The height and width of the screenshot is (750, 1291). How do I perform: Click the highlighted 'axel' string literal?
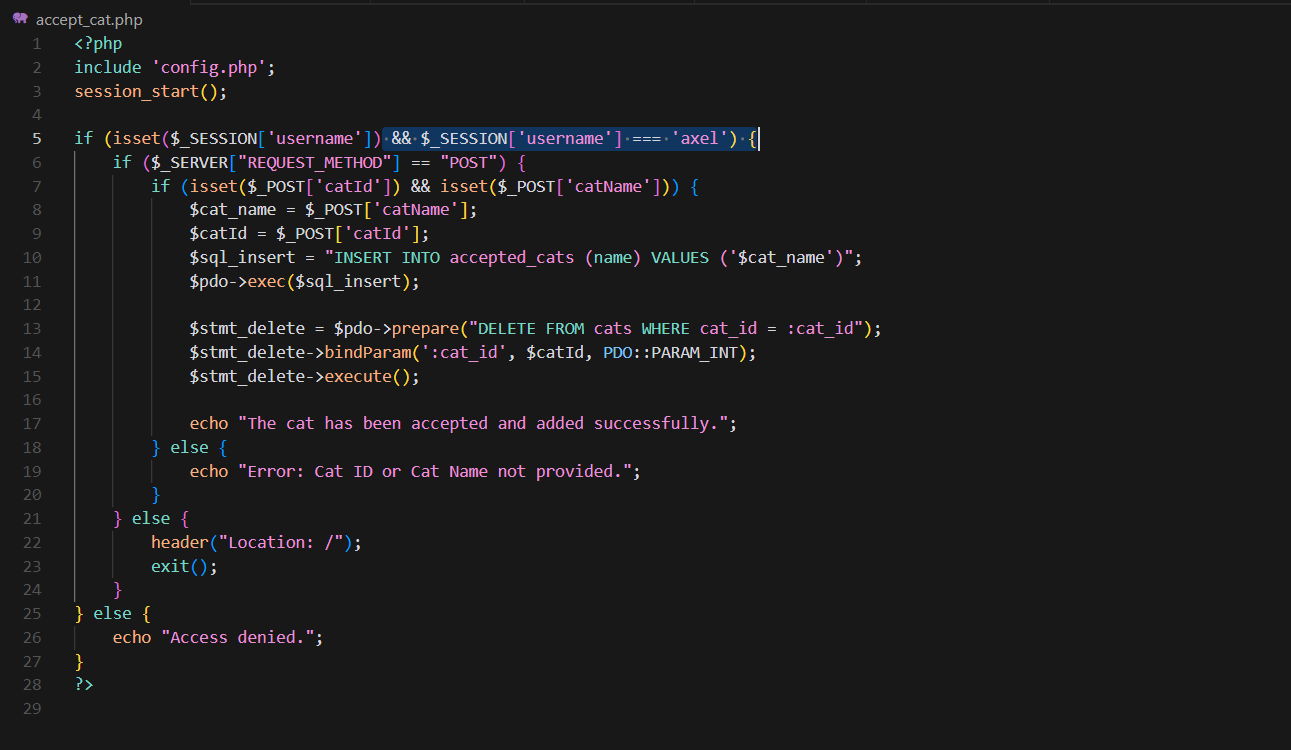(700, 139)
